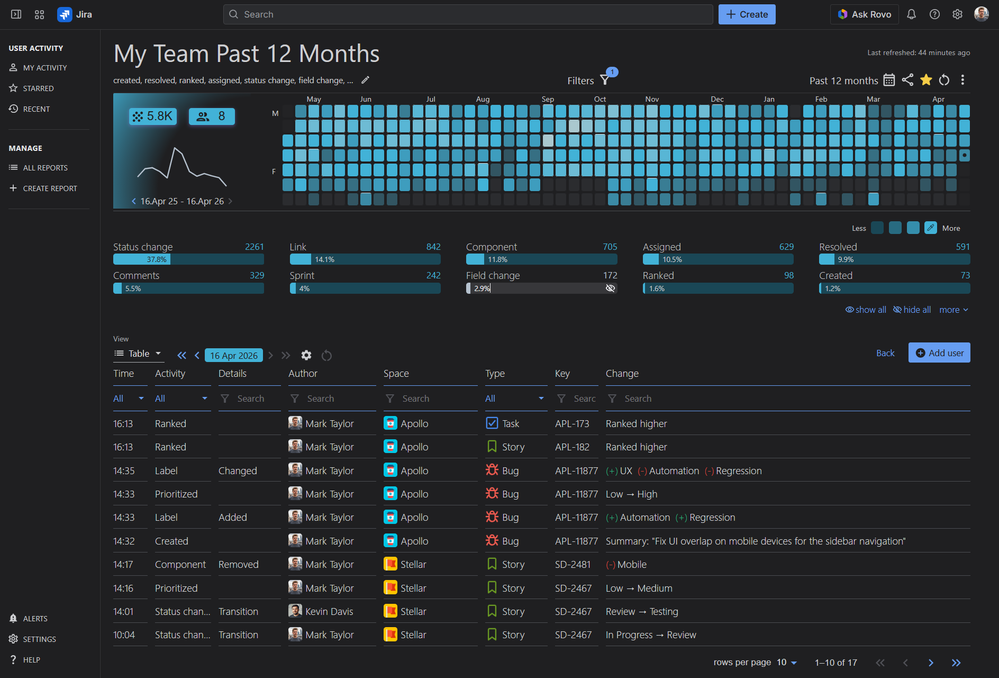Open the calendar date range picker
Viewport: 999px width, 678px height.
coord(889,80)
